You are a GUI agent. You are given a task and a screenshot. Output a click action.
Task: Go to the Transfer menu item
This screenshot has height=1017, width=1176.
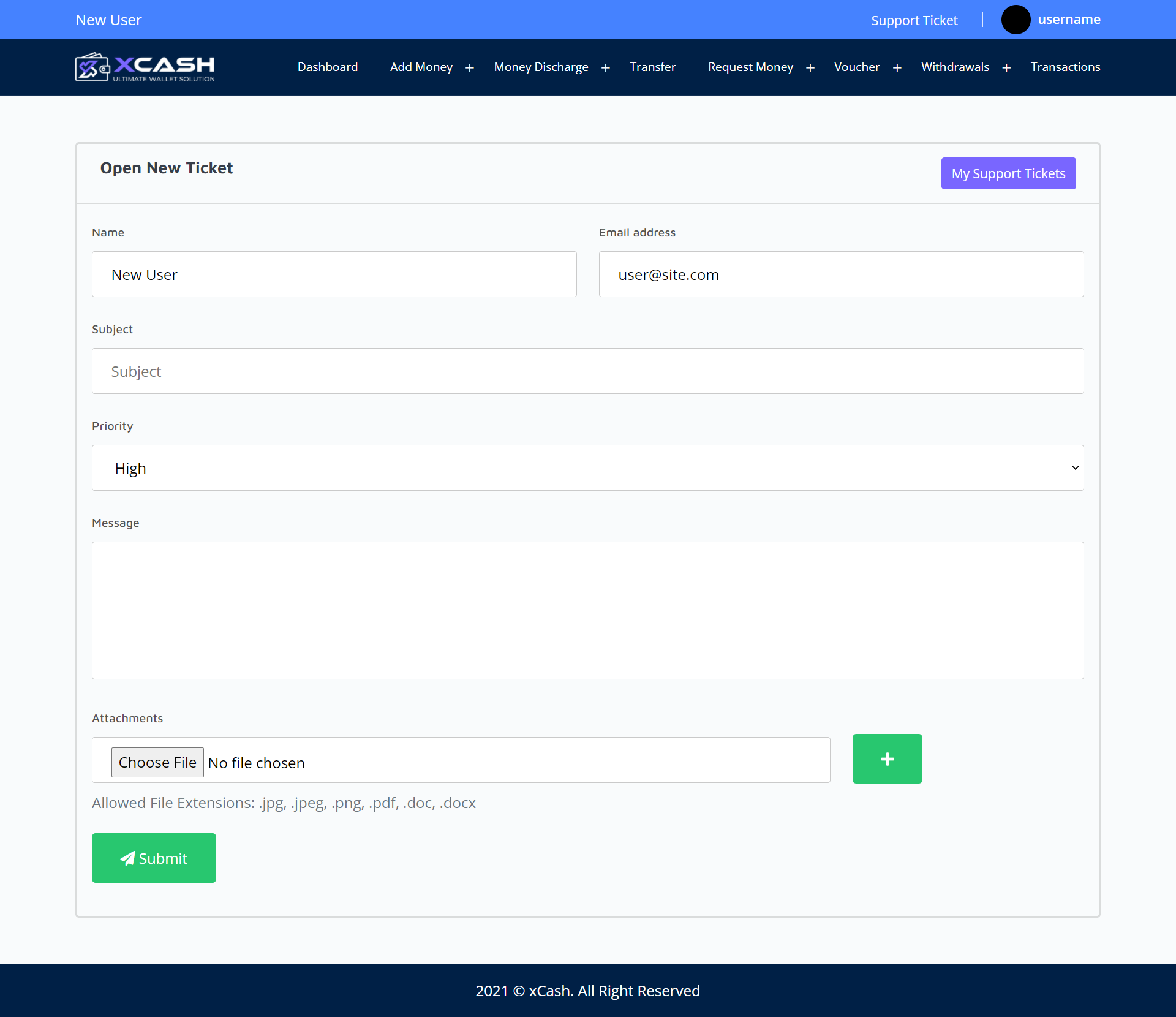click(652, 67)
